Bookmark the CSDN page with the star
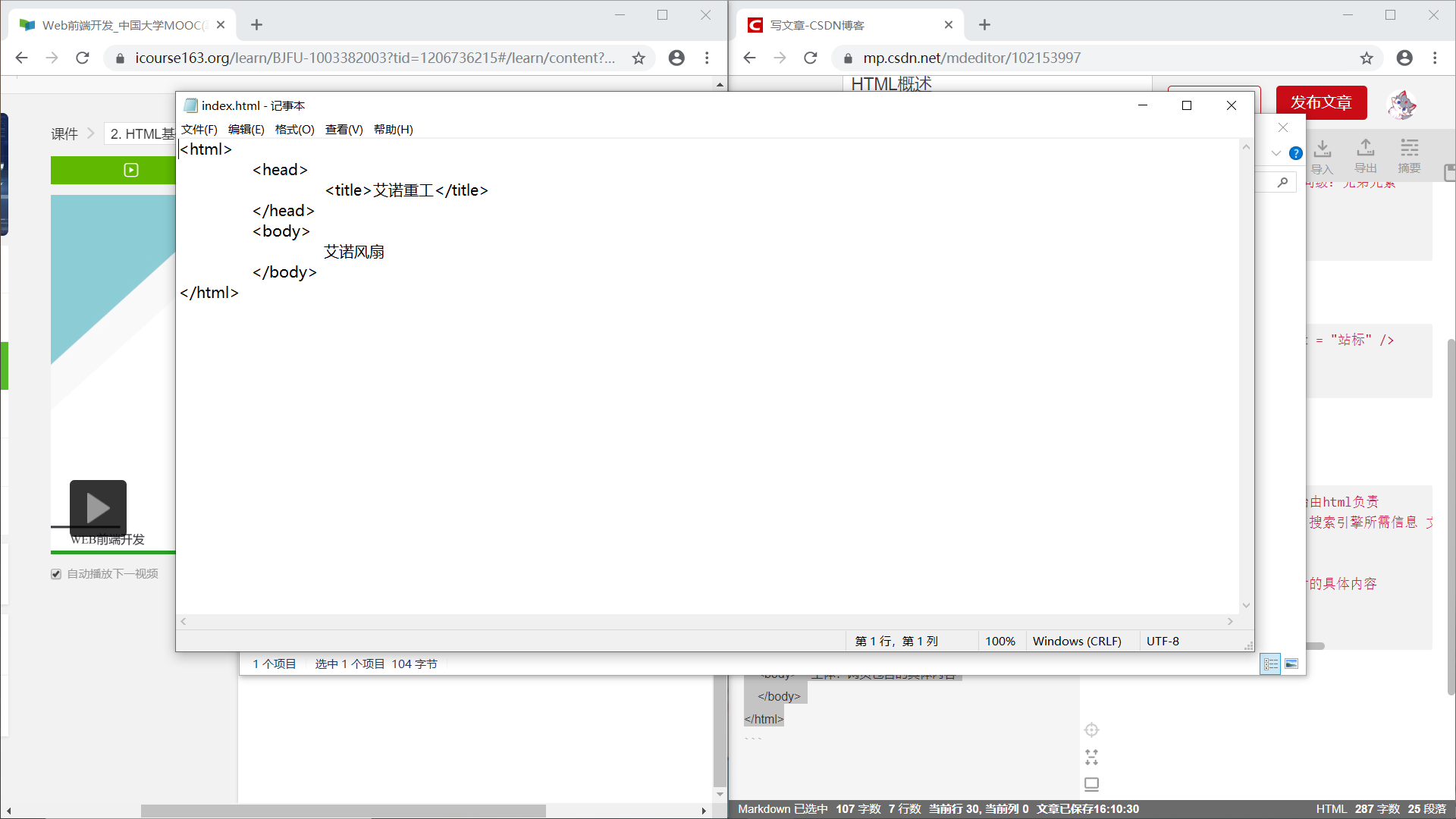Viewport: 1456px width, 819px height. pos(1367,58)
